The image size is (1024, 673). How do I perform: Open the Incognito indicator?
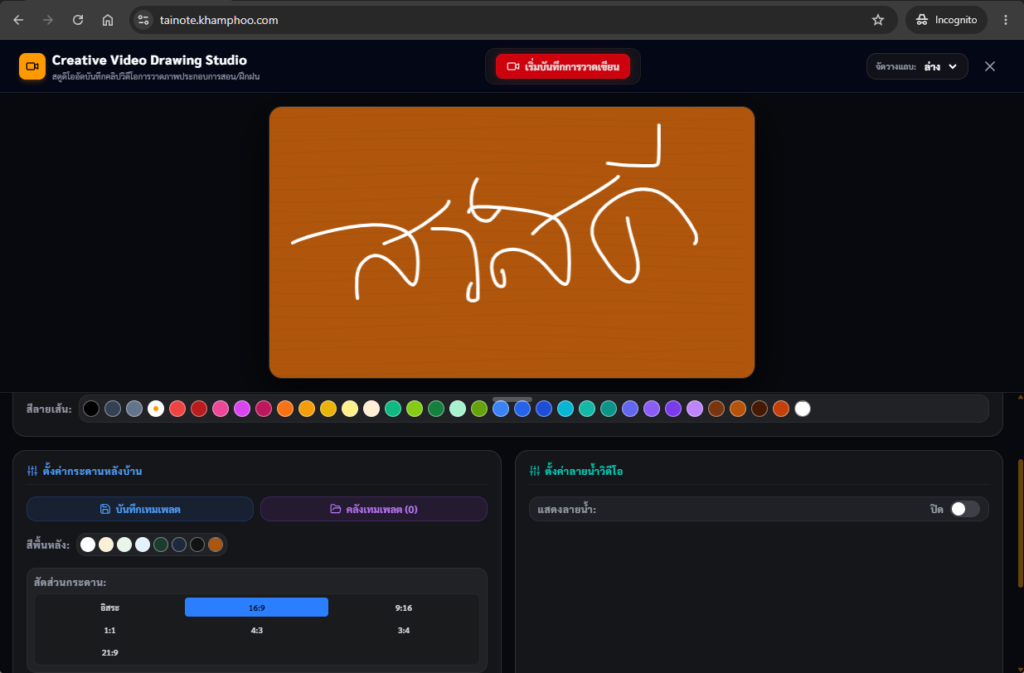point(946,20)
